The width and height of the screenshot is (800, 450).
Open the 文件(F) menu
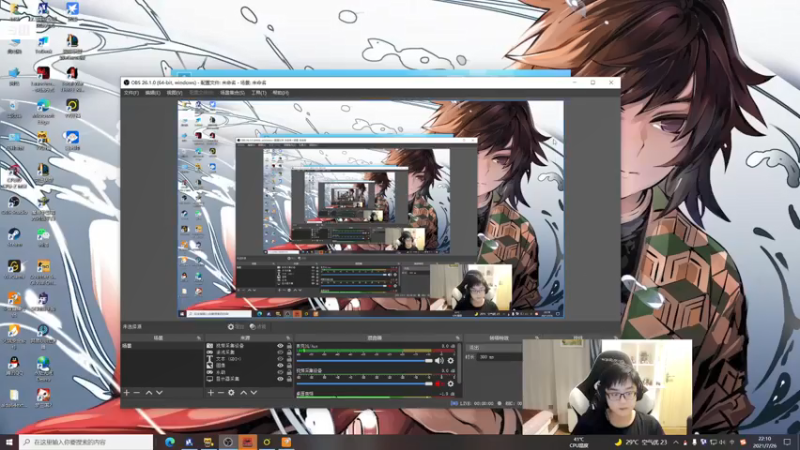click(x=131, y=93)
